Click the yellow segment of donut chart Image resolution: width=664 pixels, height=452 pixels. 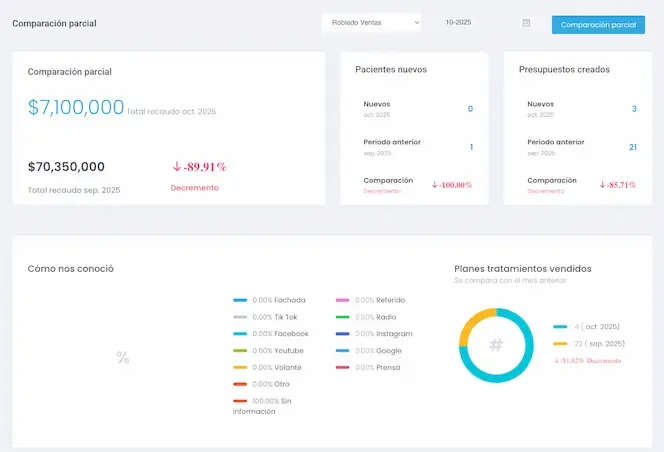pos(473,323)
